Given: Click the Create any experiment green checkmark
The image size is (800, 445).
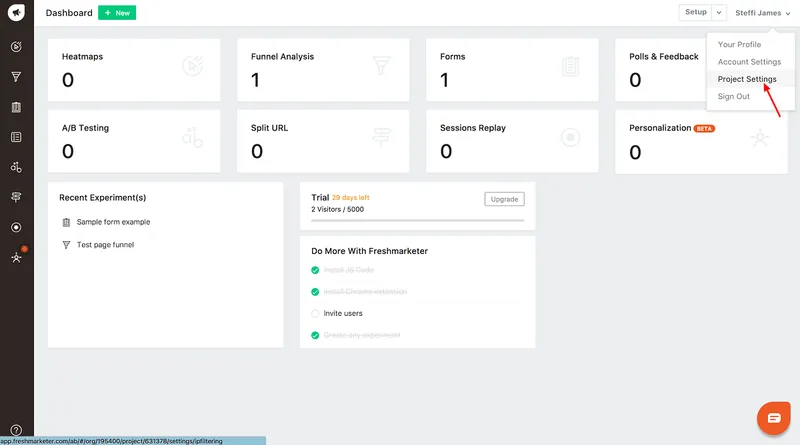Looking at the screenshot, I should click(x=315, y=335).
